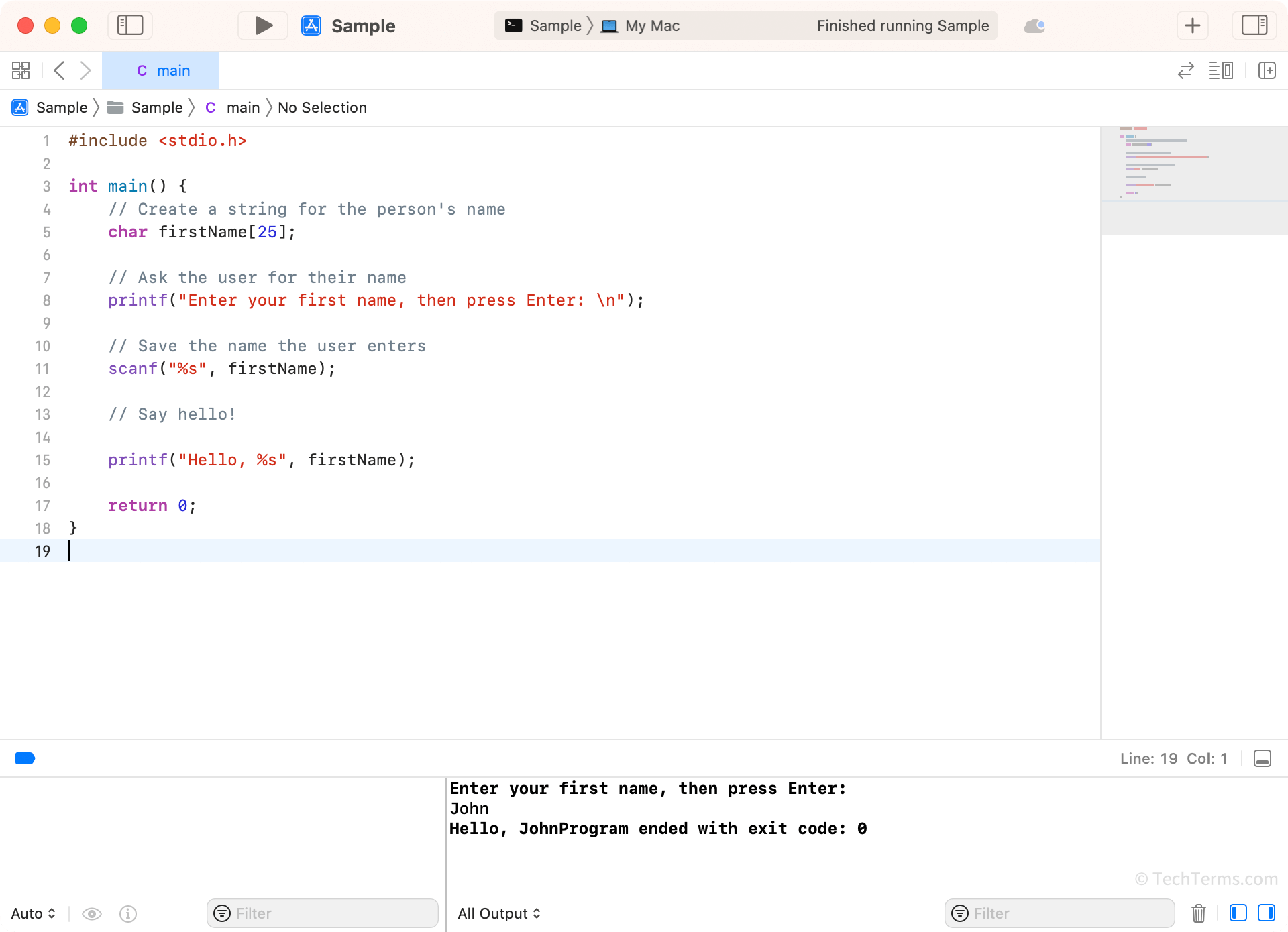The image size is (1288, 932).
Task: Open related items grid menu
Action: [x=21, y=70]
